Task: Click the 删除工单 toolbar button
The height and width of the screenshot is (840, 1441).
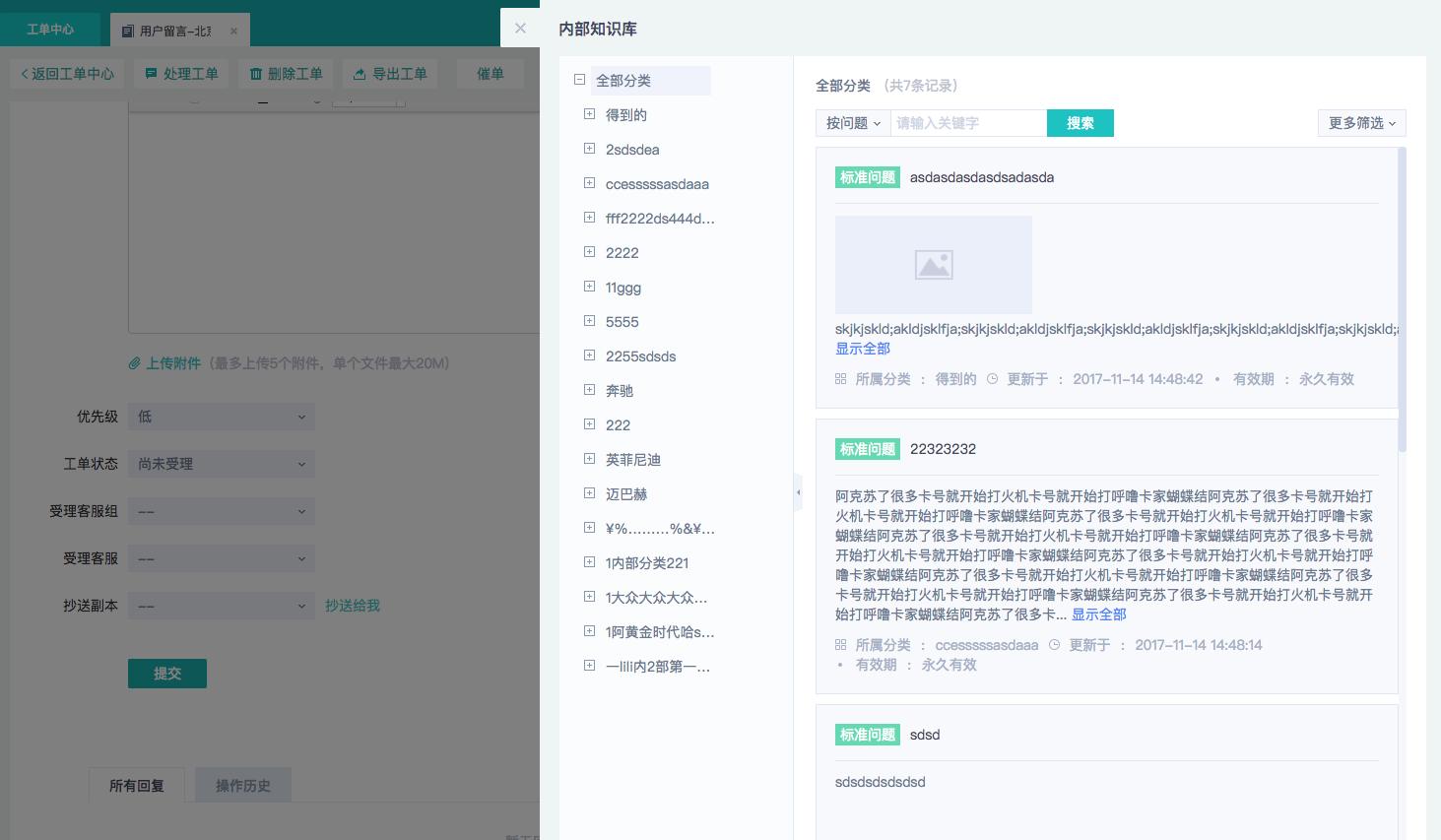Action: [x=286, y=74]
